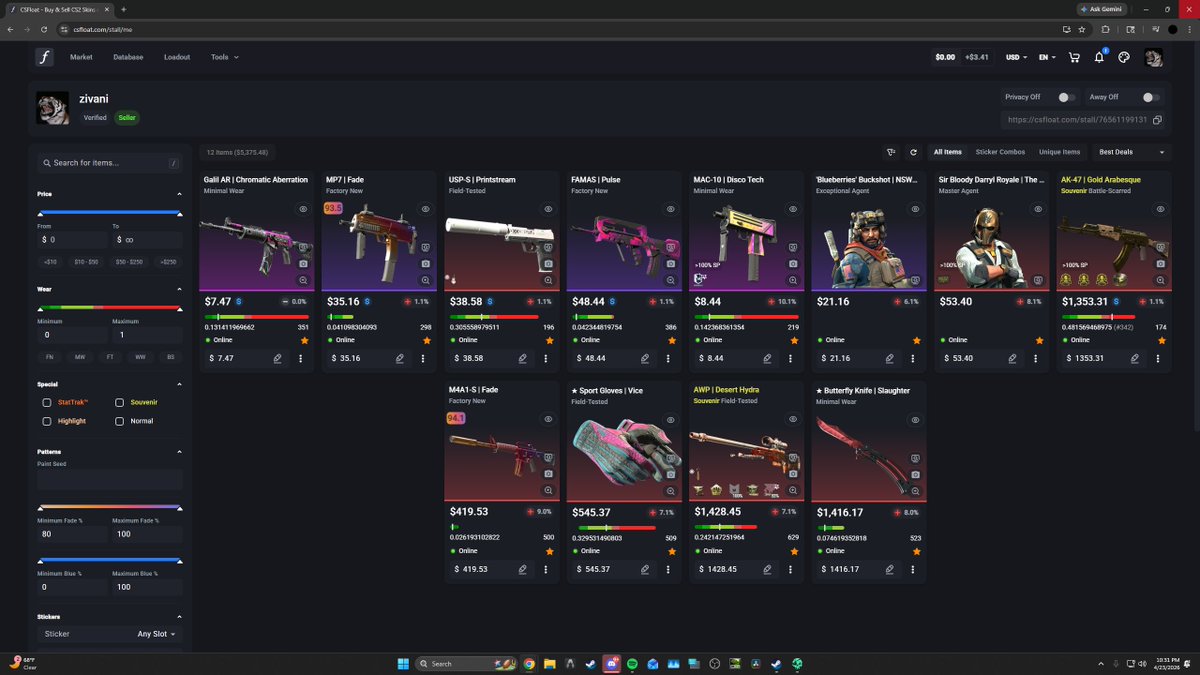Screen dimensions: 1200x675
Task: Click the Fade percentage slider
Action: coord(110,507)
